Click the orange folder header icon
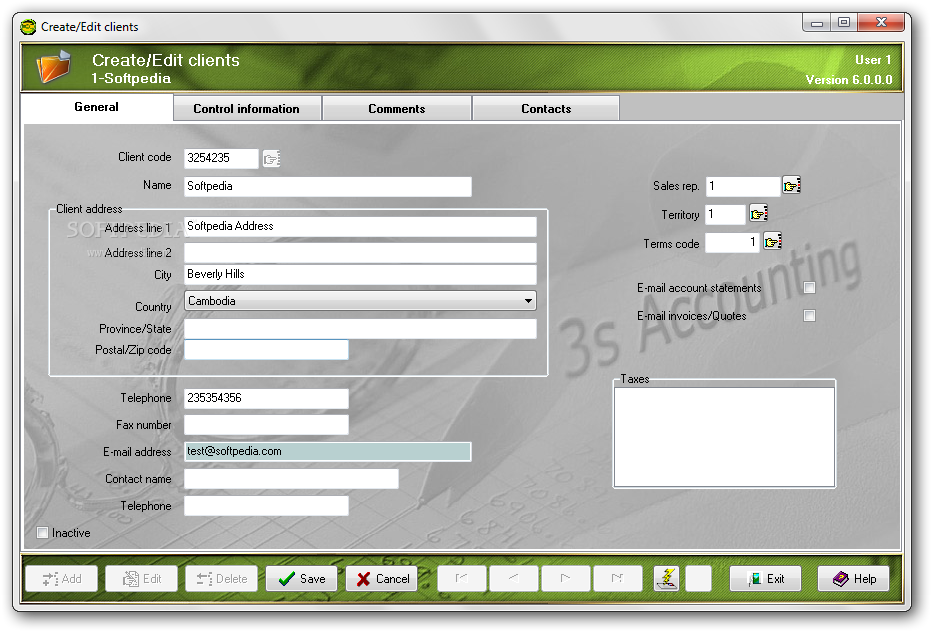This screenshot has height=632, width=932. (x=53, y=67)
